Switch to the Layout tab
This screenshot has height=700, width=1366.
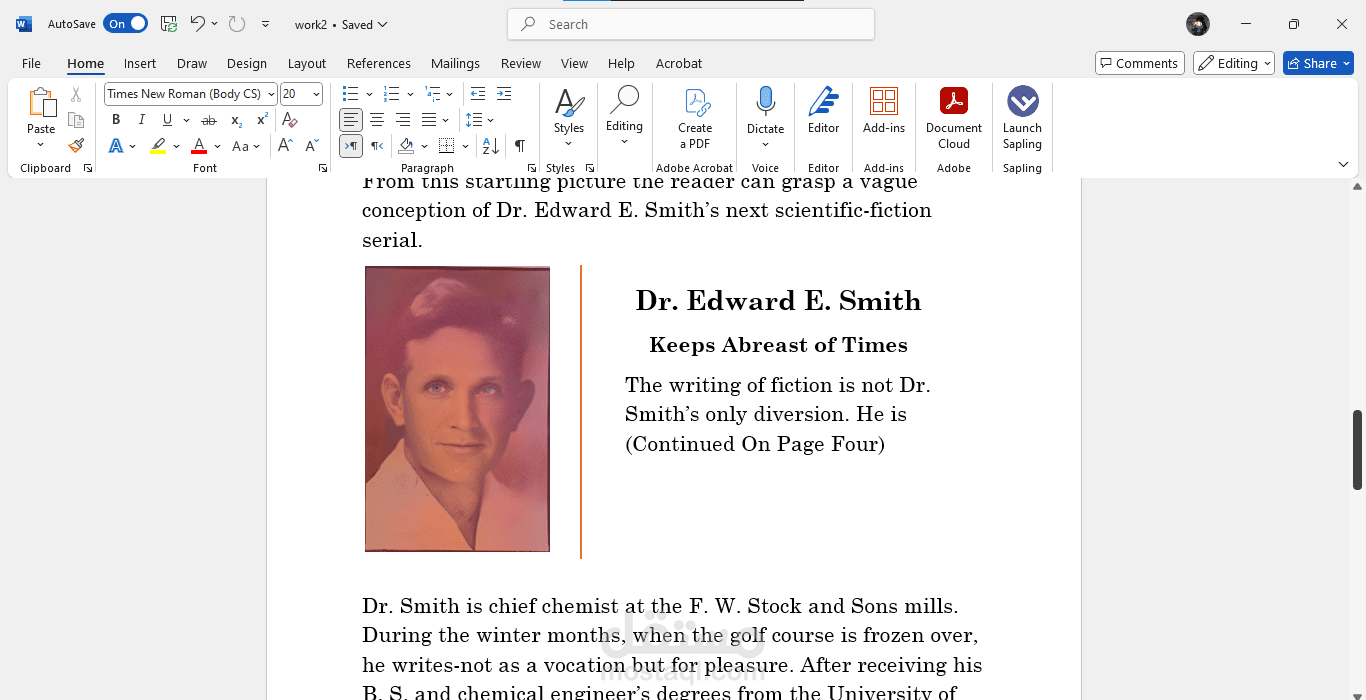point(307,63)
